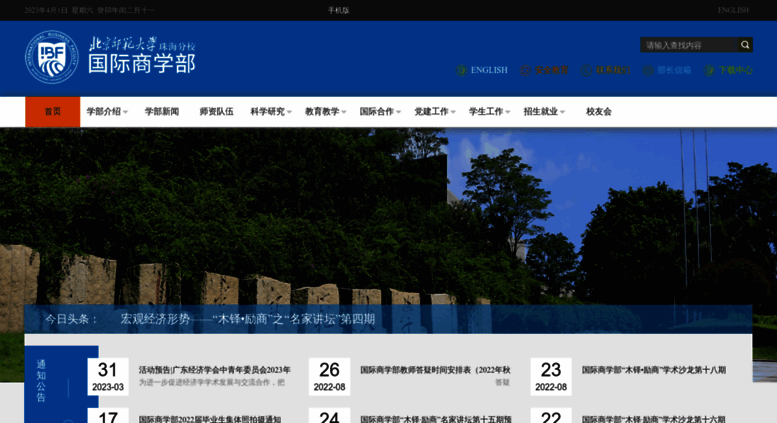Open the ENGLISH link in header row
This screenshot has height=423, width=777.
tap(489, 70)
